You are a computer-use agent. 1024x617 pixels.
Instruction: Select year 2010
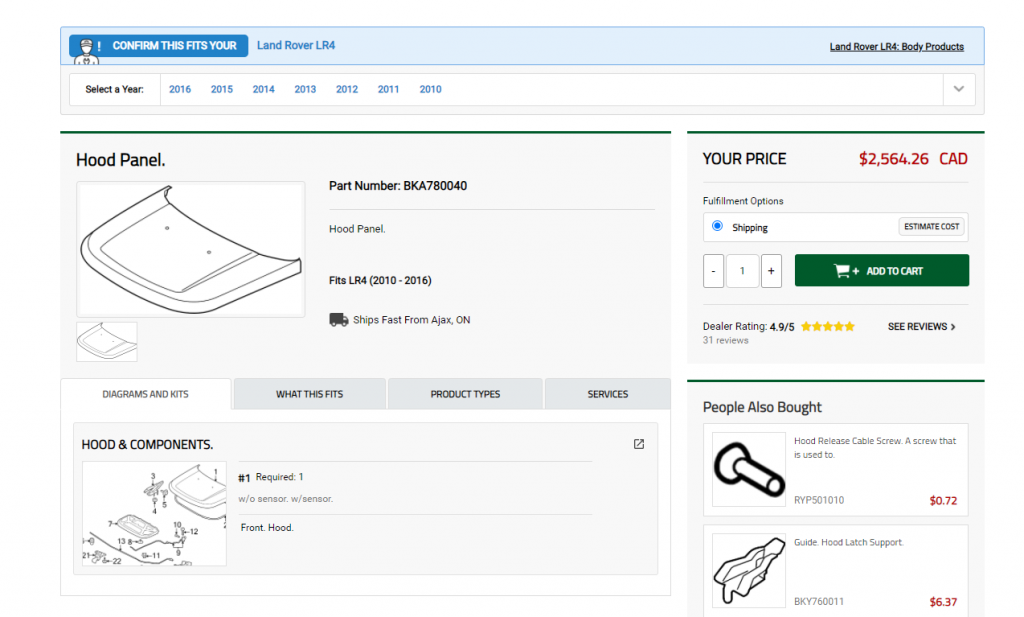[x=430, y=89]
